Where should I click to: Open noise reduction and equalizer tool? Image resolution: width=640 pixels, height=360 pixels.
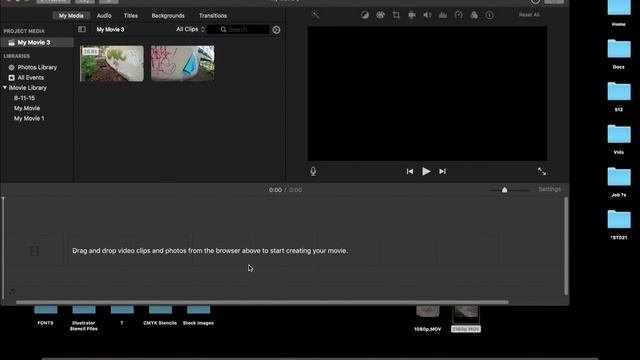pyautogui.click(x=442, y=15)
